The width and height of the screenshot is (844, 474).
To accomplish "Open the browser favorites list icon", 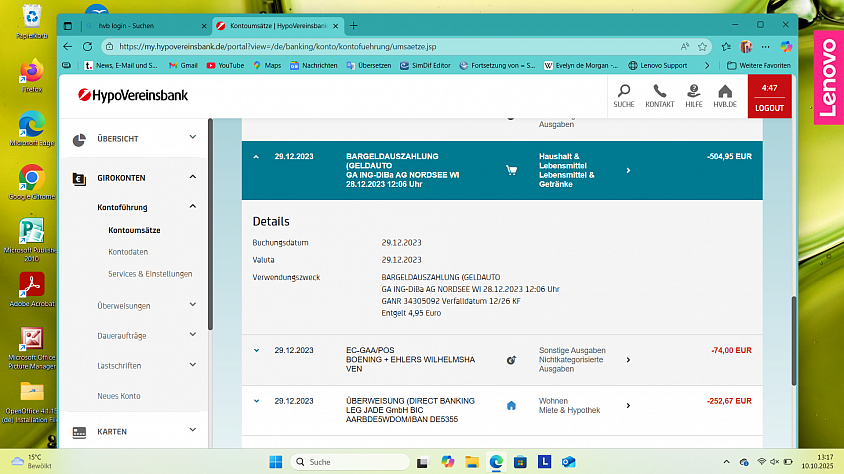I will click(x=726, y=47).
